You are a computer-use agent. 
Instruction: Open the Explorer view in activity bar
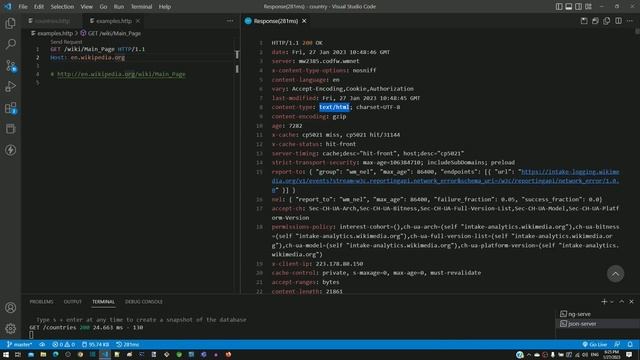pyautogui.click(x=11, y=23)
